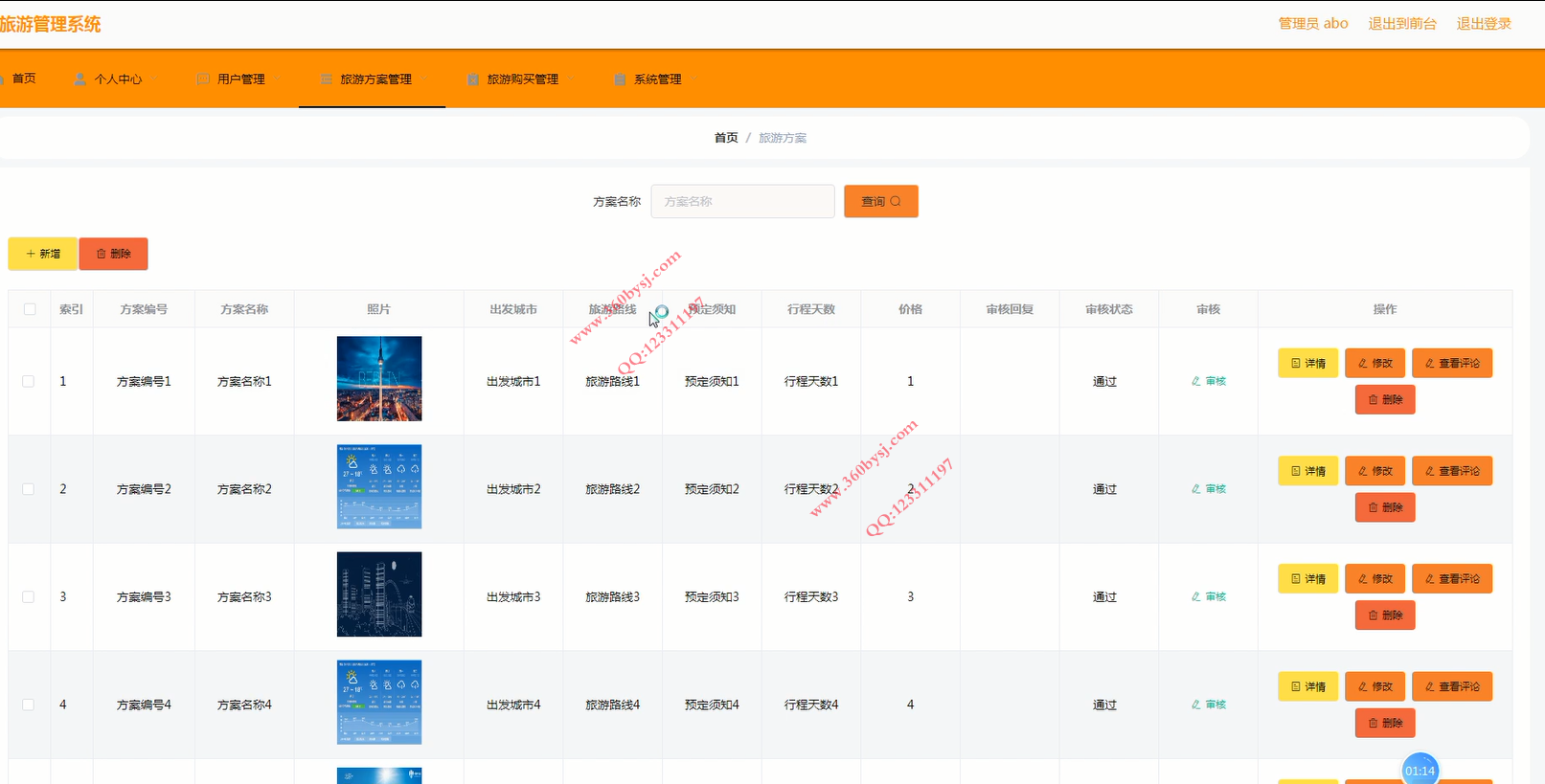Focus the 方案名称 search input field
The height and width of the screenshot is (784, 1545).
pyautogui.click(x=743, y=201)
